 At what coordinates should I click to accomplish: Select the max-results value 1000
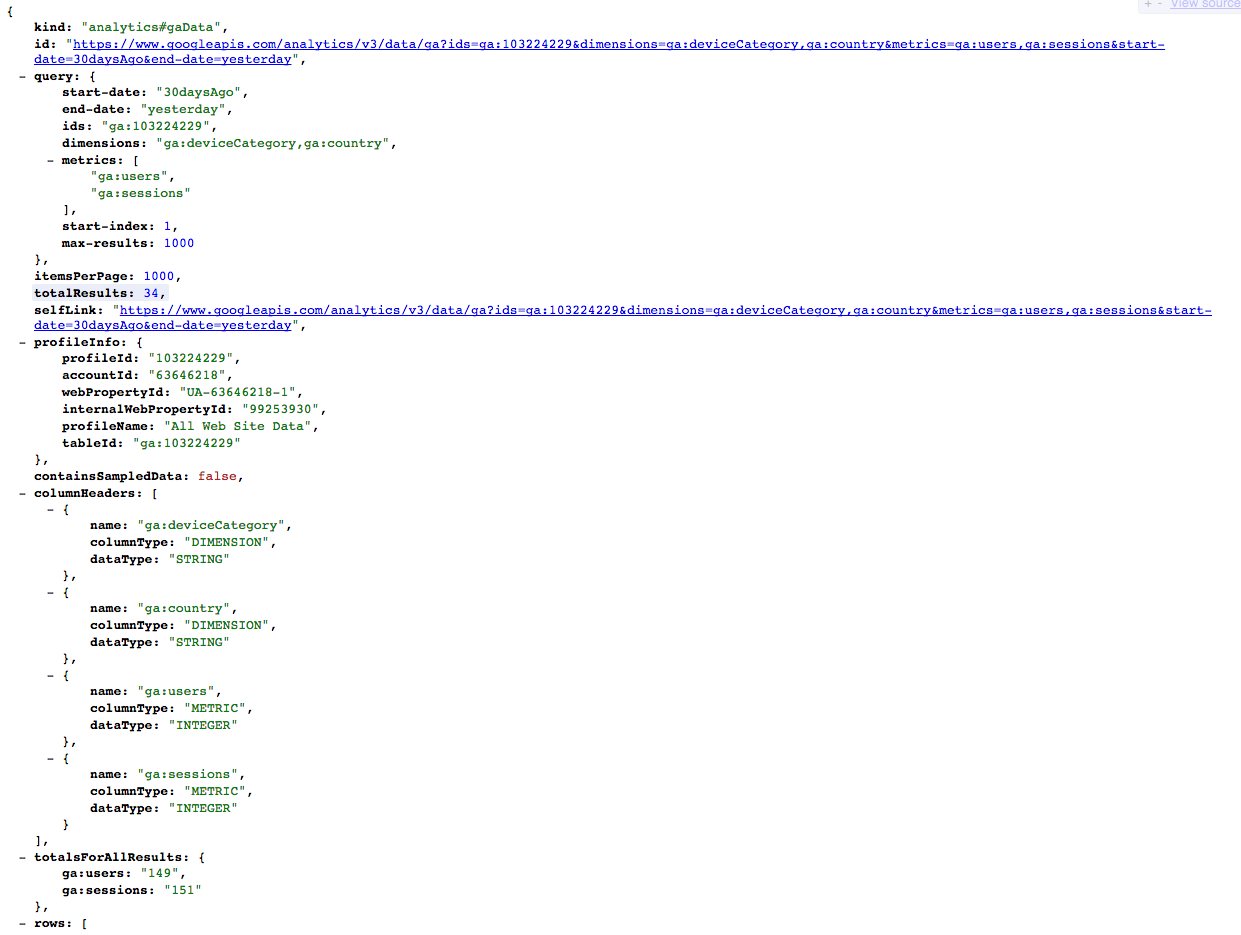(179, 243)
